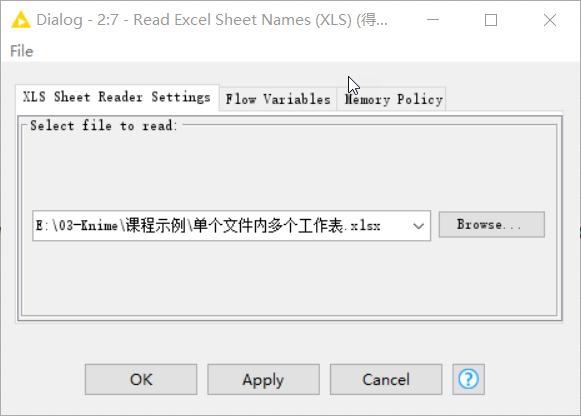Click the Cancel button
Viewport: 581px width, 416px height.
point(386,379)
